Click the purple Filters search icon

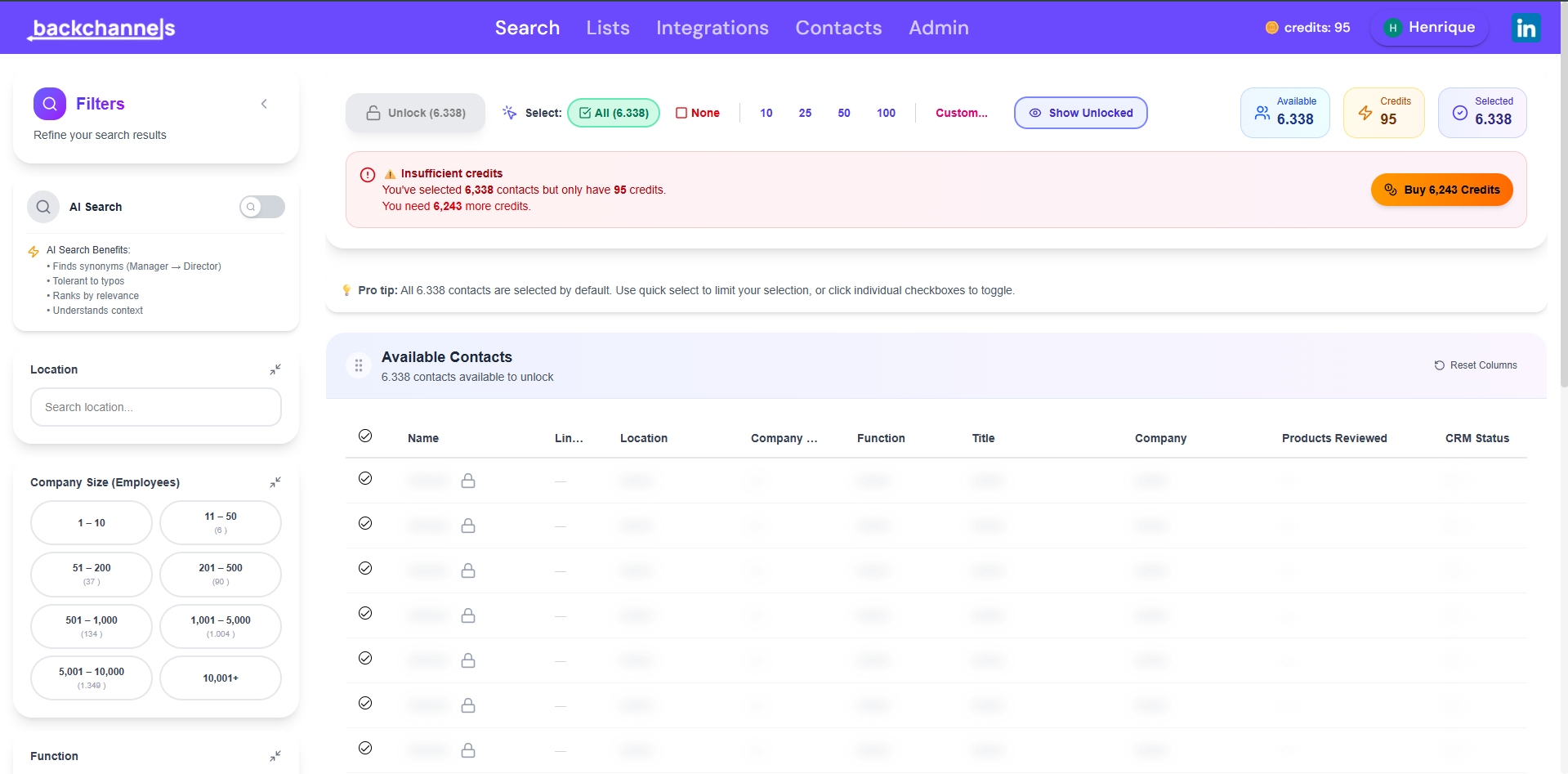point(50,104)
